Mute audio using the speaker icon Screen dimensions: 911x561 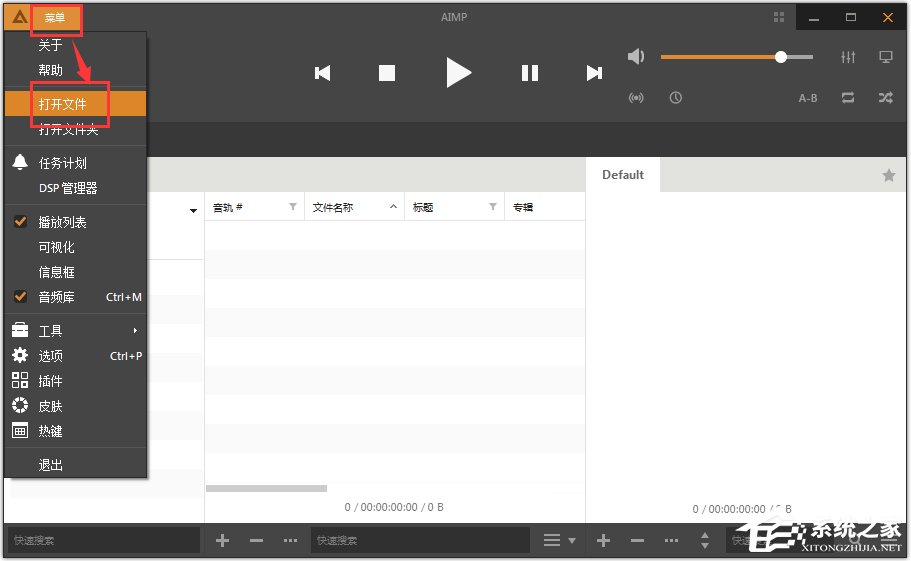coord(636,57)
